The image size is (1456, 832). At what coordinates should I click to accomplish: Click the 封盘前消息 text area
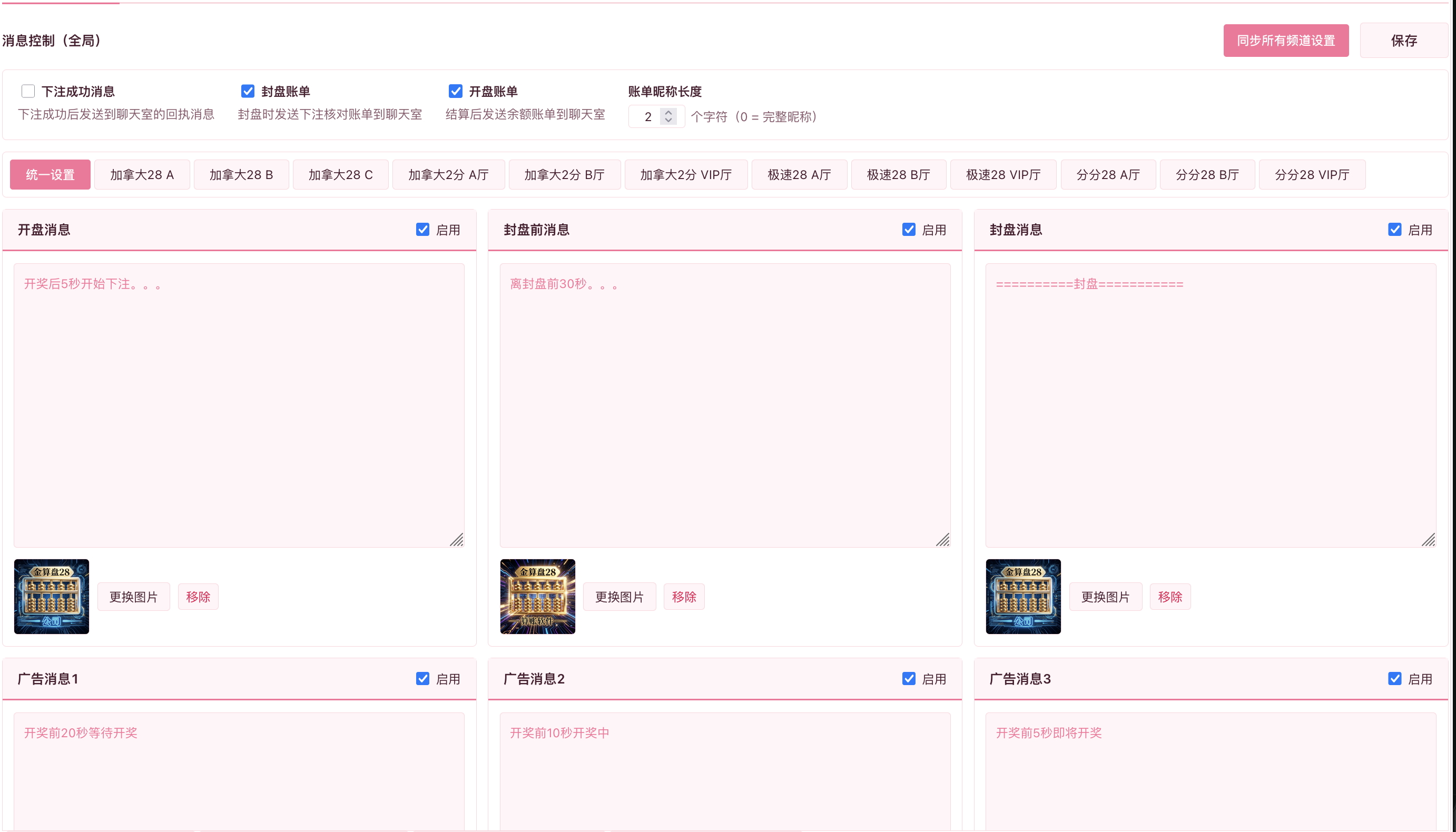[725, 405]
